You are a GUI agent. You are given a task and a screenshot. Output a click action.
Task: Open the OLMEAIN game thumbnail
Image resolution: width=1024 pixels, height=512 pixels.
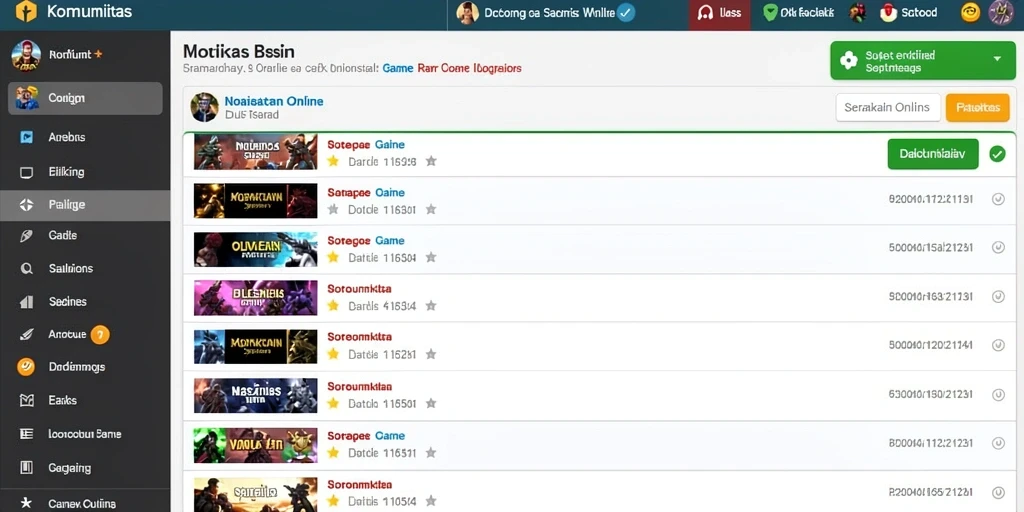pyautogui.click(x=255, y=249)
